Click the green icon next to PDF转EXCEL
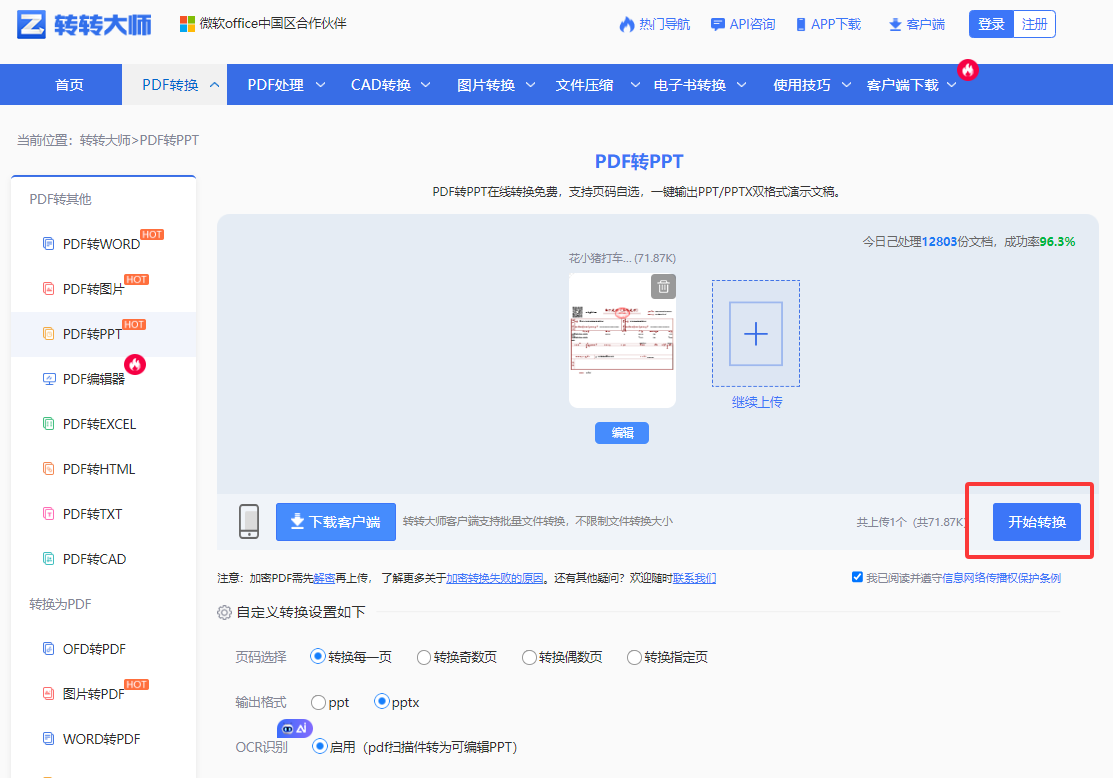 (x=48, y=424)
